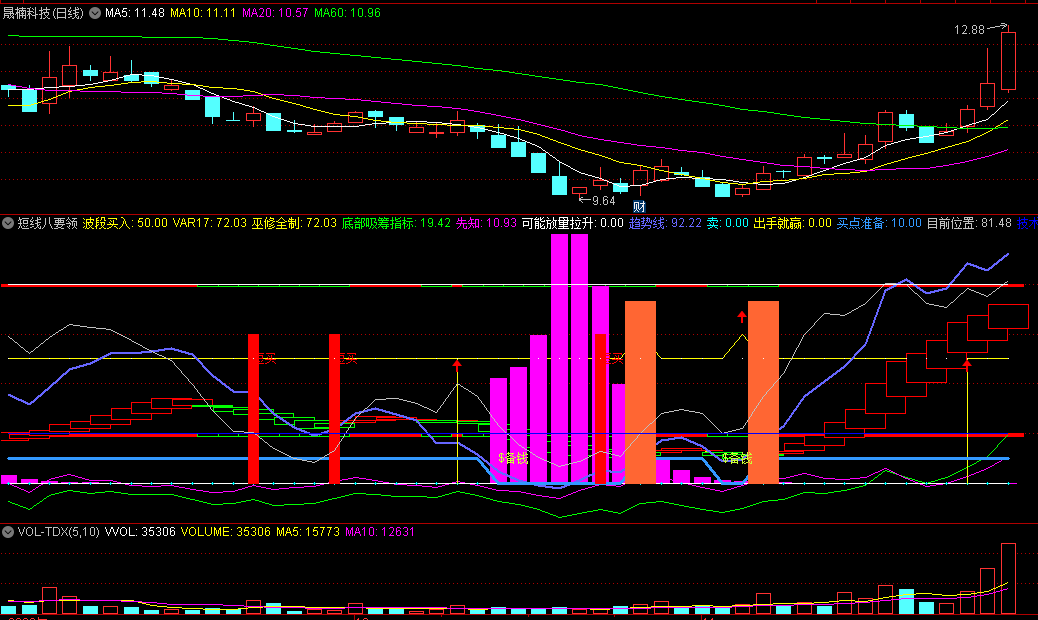This screenshot has height=620, width=1038.
Task: Click the MA20: 10.57 value
Action: [275, 13]
